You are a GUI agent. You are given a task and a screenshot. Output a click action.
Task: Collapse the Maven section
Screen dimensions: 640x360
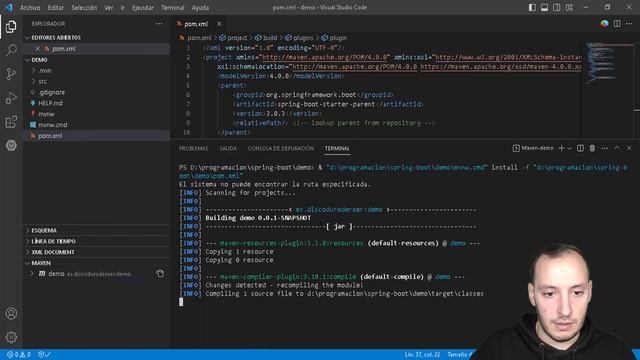(x=96, y=263)
